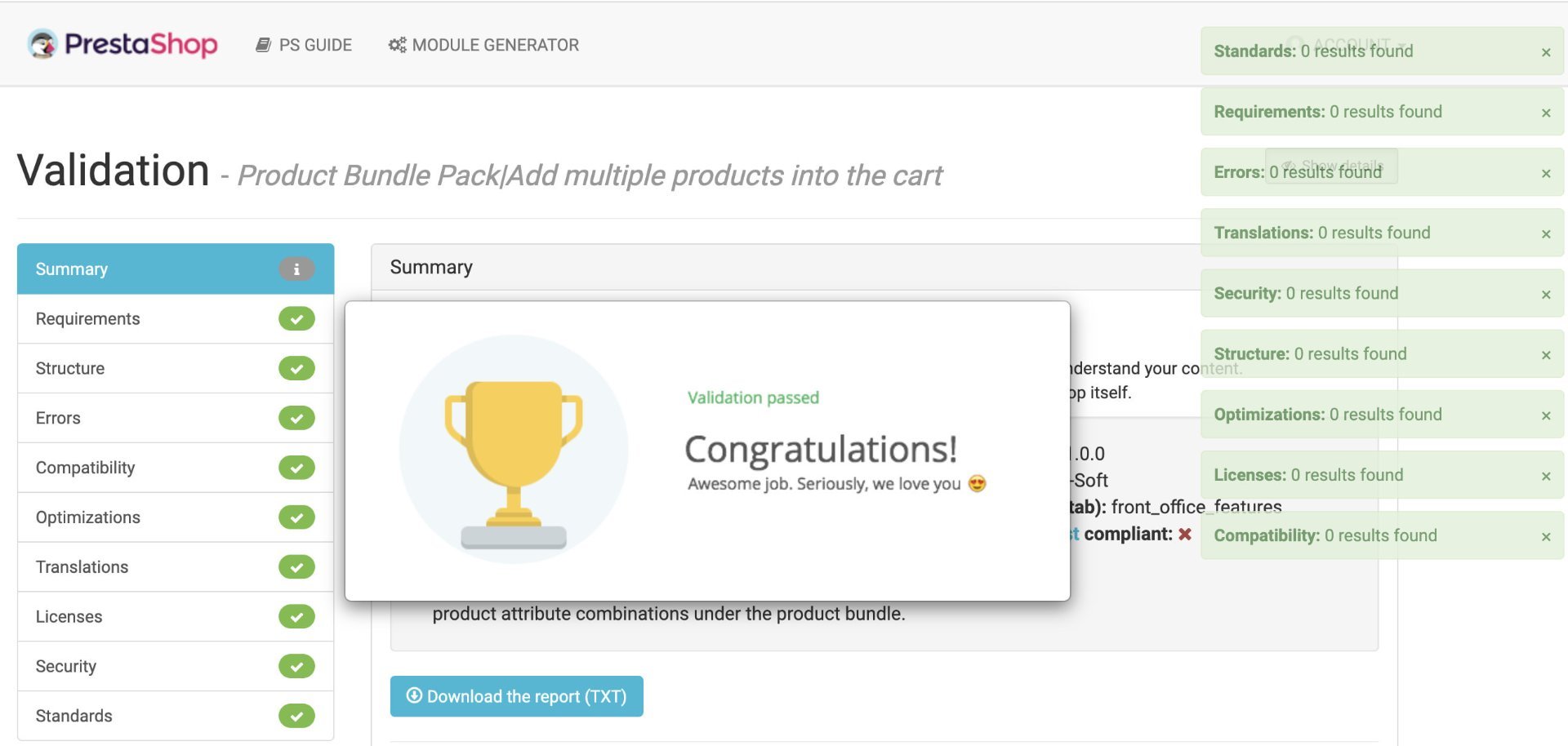This screenshot has width=1568, height=746.
Task: Click the red cross next to compliant
Action: coord(1185,534)
